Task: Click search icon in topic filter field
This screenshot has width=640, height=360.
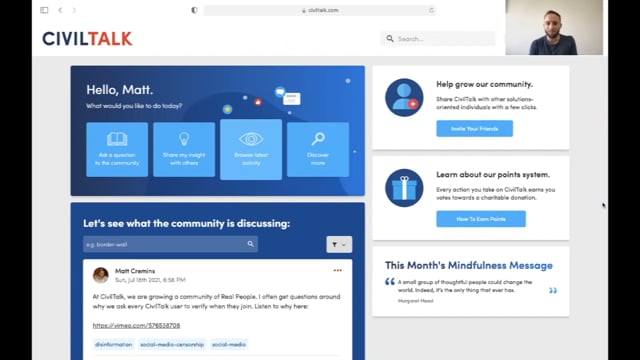Action: click(x=251, y=244)
